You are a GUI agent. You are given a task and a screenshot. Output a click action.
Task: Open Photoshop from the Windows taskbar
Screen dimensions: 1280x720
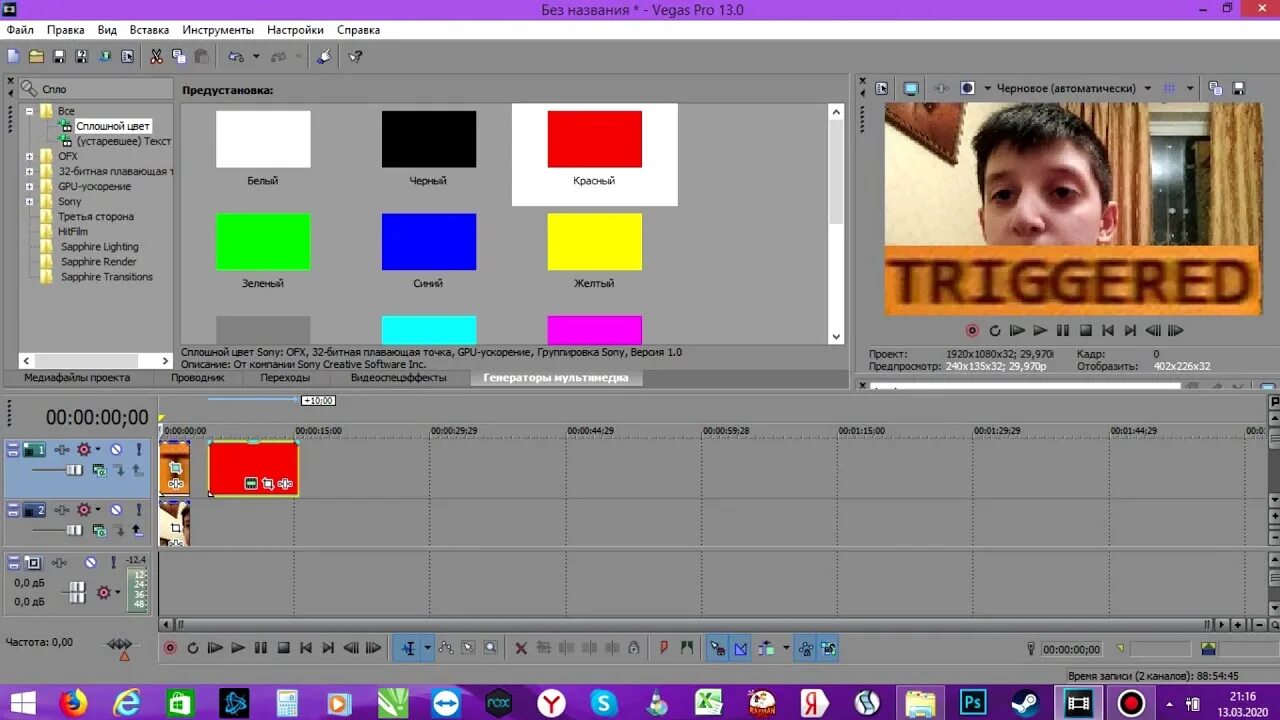973,702
